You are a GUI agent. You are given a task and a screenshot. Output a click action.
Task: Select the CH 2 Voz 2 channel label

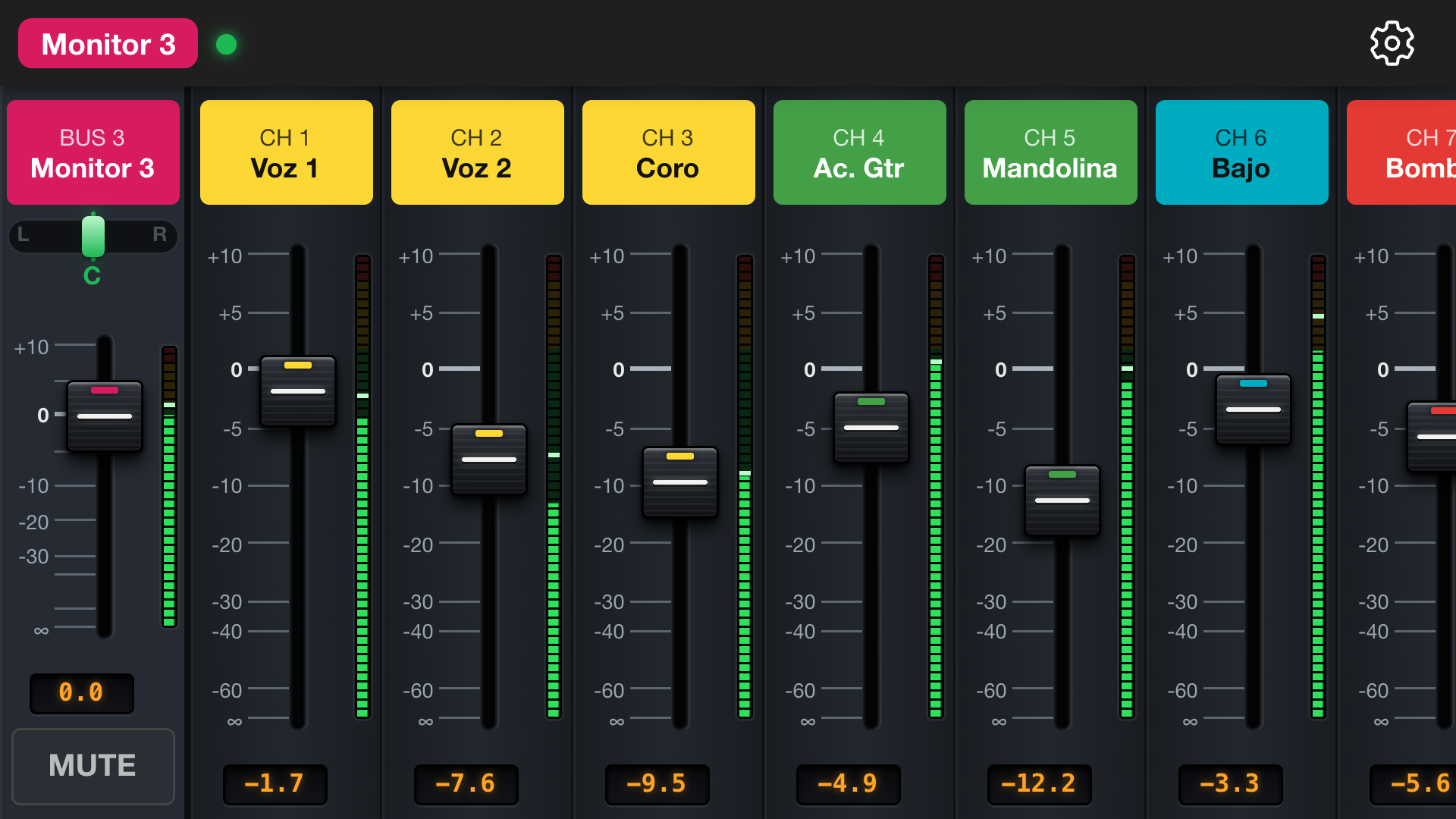[x=478, y=152]
